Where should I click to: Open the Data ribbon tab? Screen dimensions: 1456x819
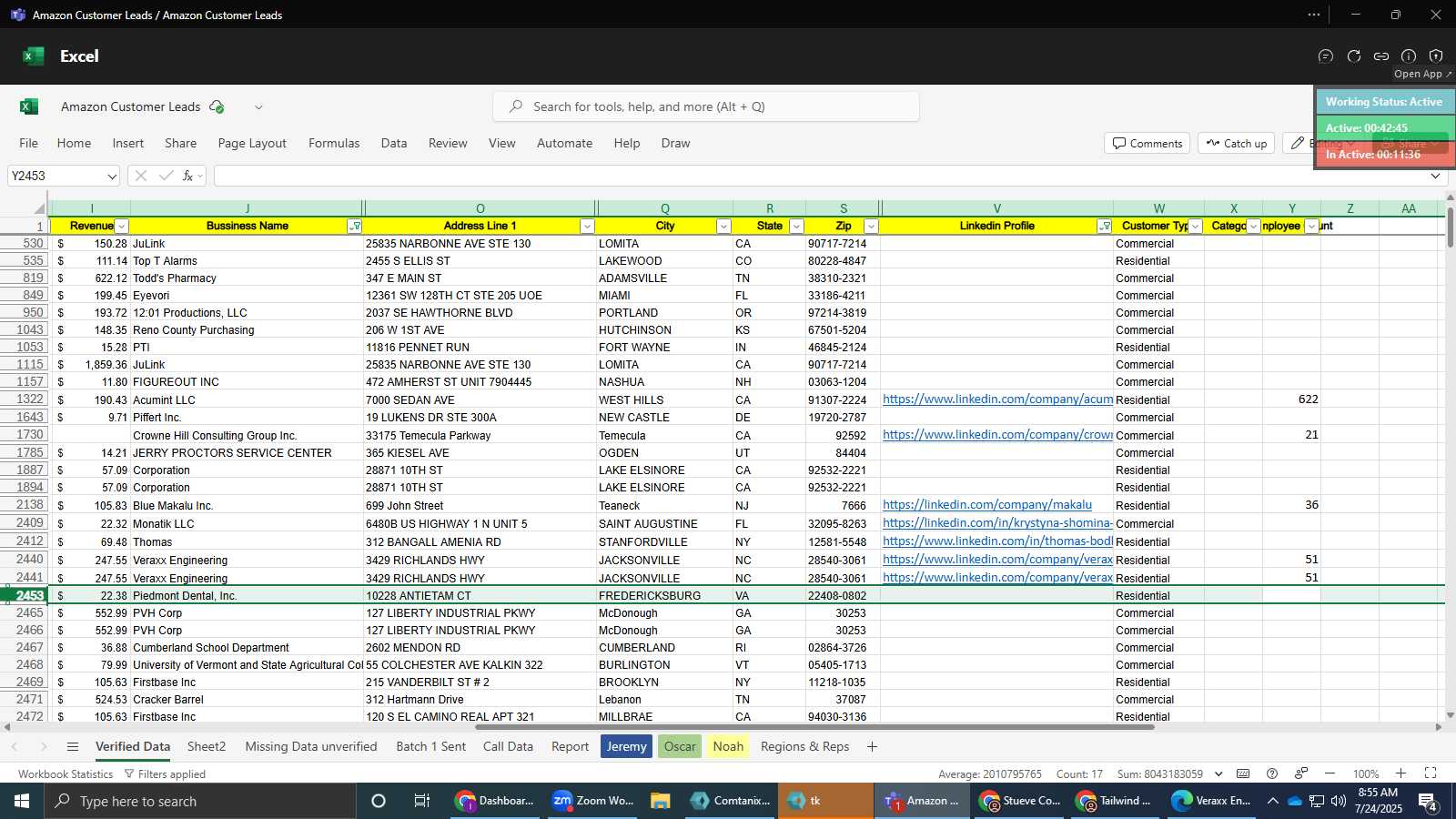394,143
